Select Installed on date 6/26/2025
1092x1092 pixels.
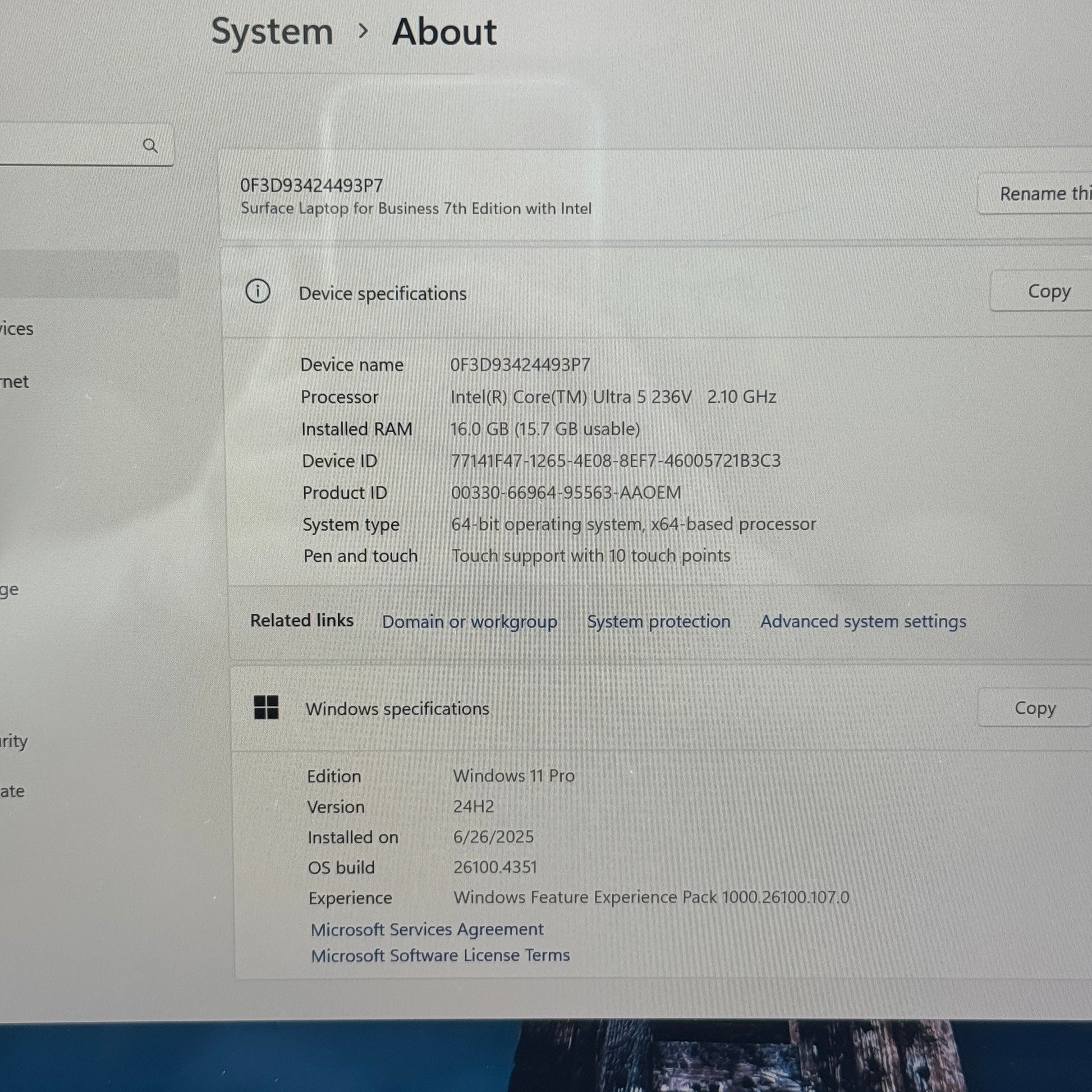[x=493, y=837]
